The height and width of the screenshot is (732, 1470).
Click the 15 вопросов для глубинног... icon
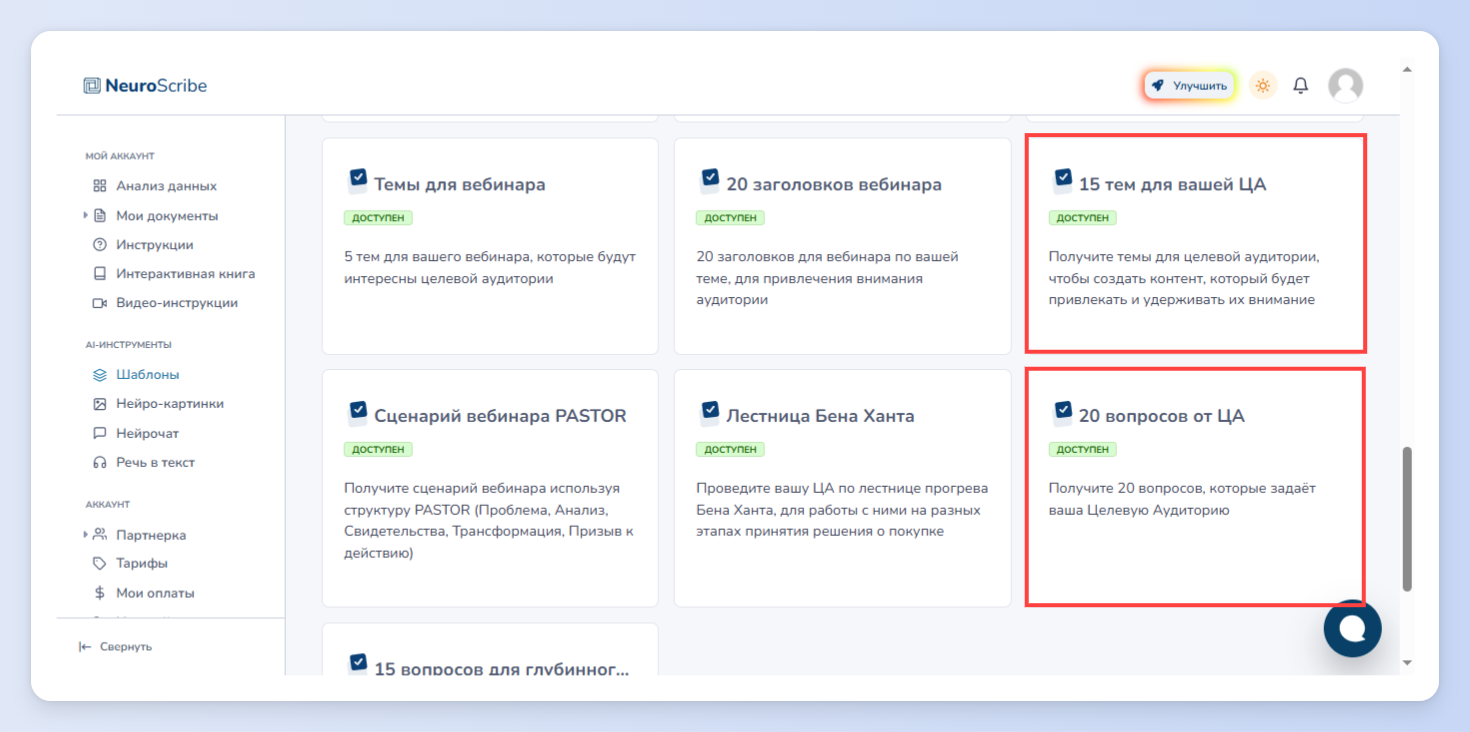point(357,664)
